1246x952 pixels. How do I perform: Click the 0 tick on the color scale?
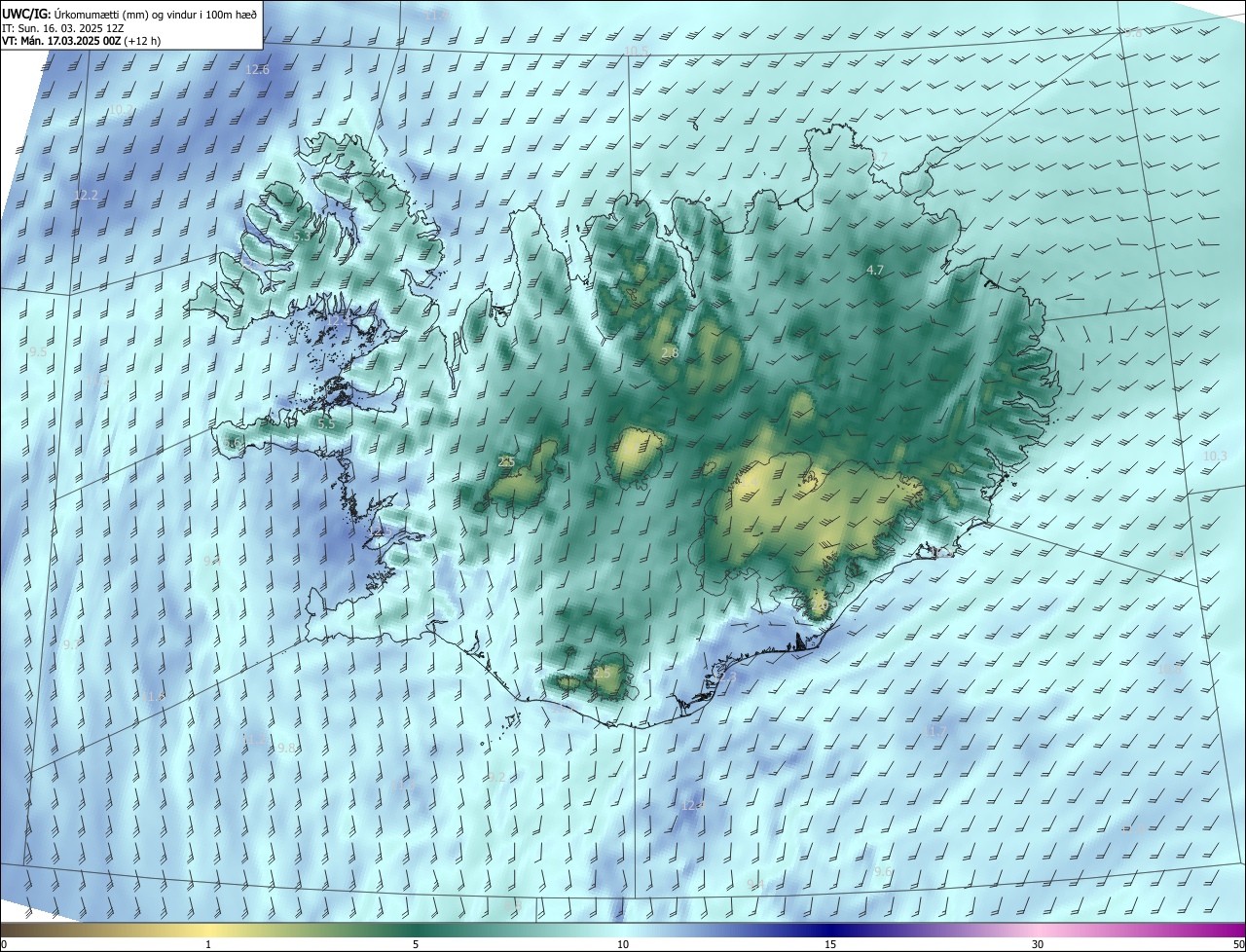(x=3, y=944)
